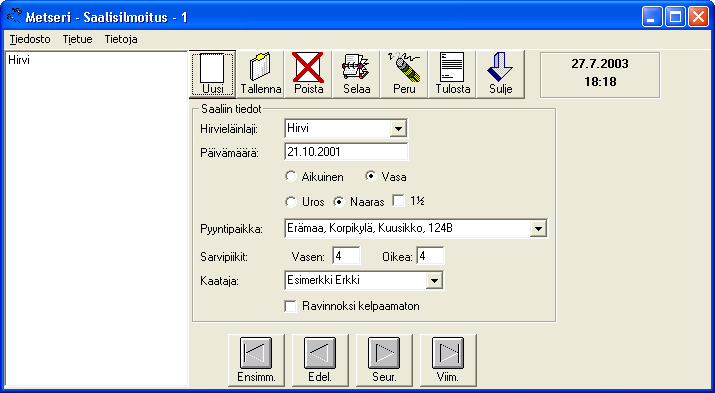
Task: Go to next record (Seur.)
Action: click(384, 360)
